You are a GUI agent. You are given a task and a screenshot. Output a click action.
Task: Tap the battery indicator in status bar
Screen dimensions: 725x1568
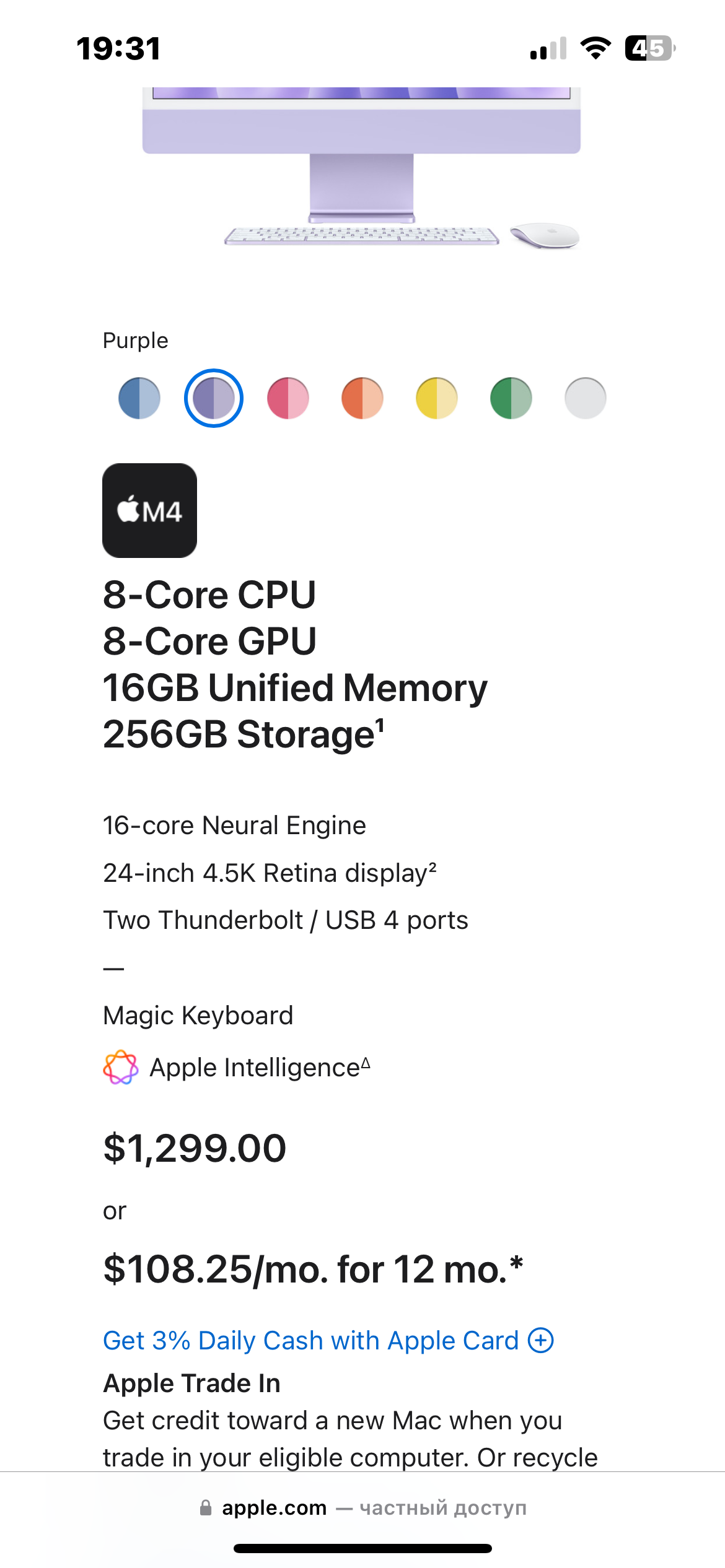[x=649, y=48]
